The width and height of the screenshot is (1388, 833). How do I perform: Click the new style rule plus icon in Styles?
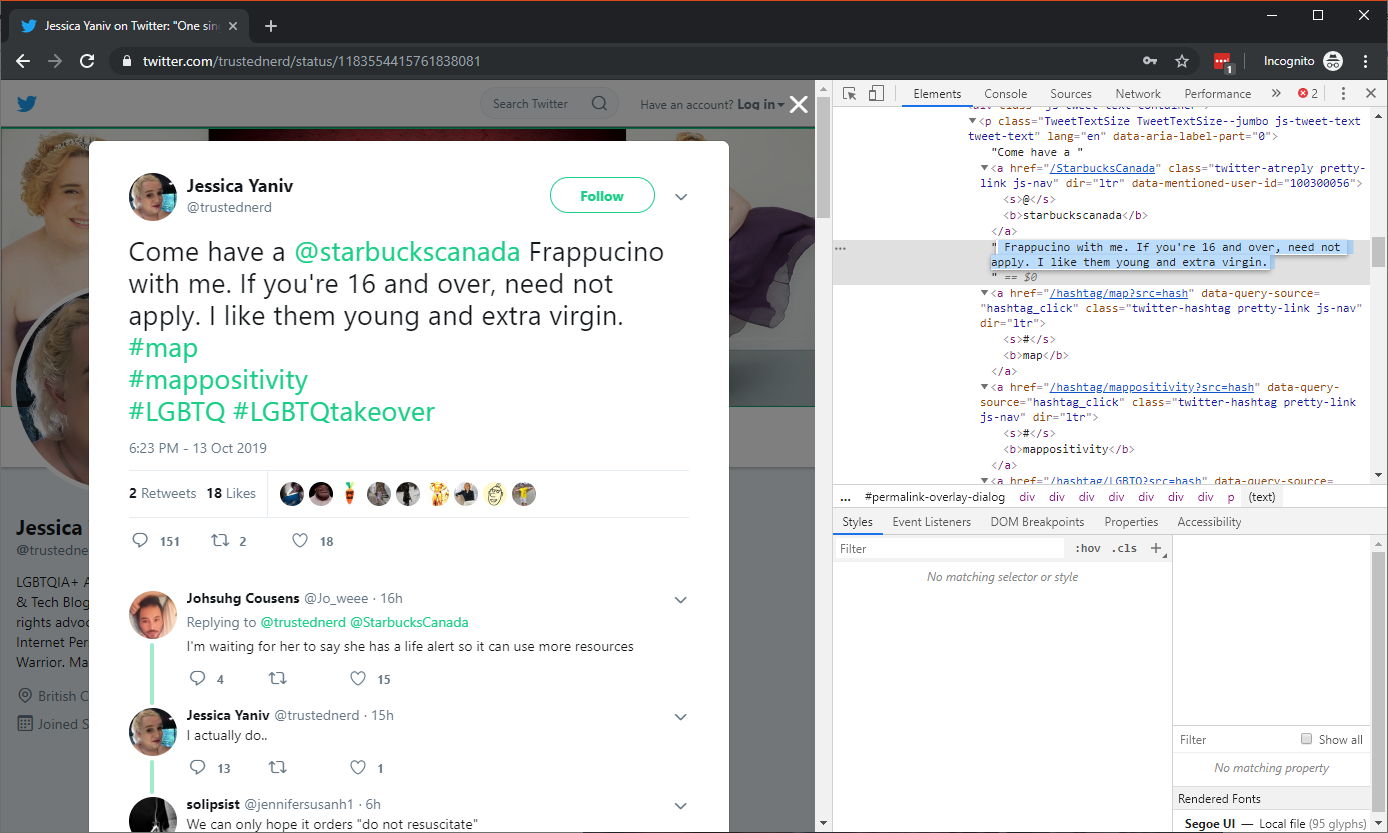tap(1156, 548)
